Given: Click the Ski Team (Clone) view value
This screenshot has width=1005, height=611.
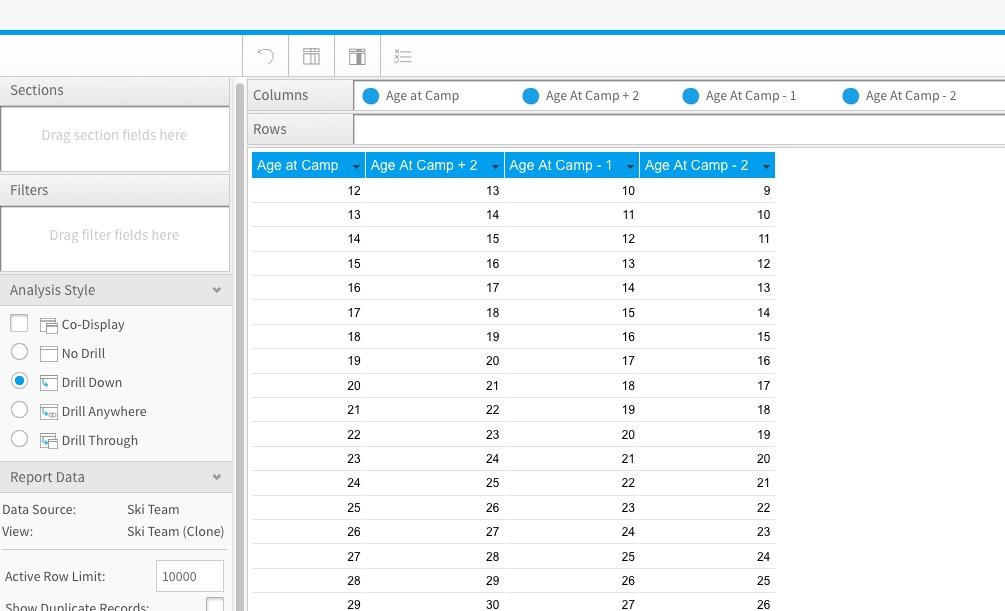Looking at the screenshot, I should [176, 531].
